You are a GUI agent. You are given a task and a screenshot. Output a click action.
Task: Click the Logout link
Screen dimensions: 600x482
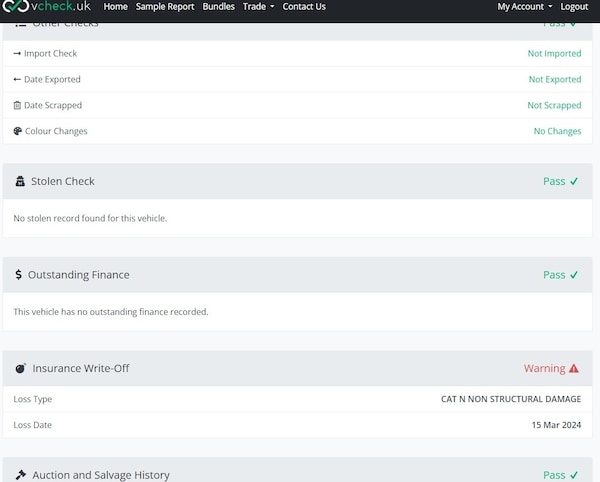[574, 7]
